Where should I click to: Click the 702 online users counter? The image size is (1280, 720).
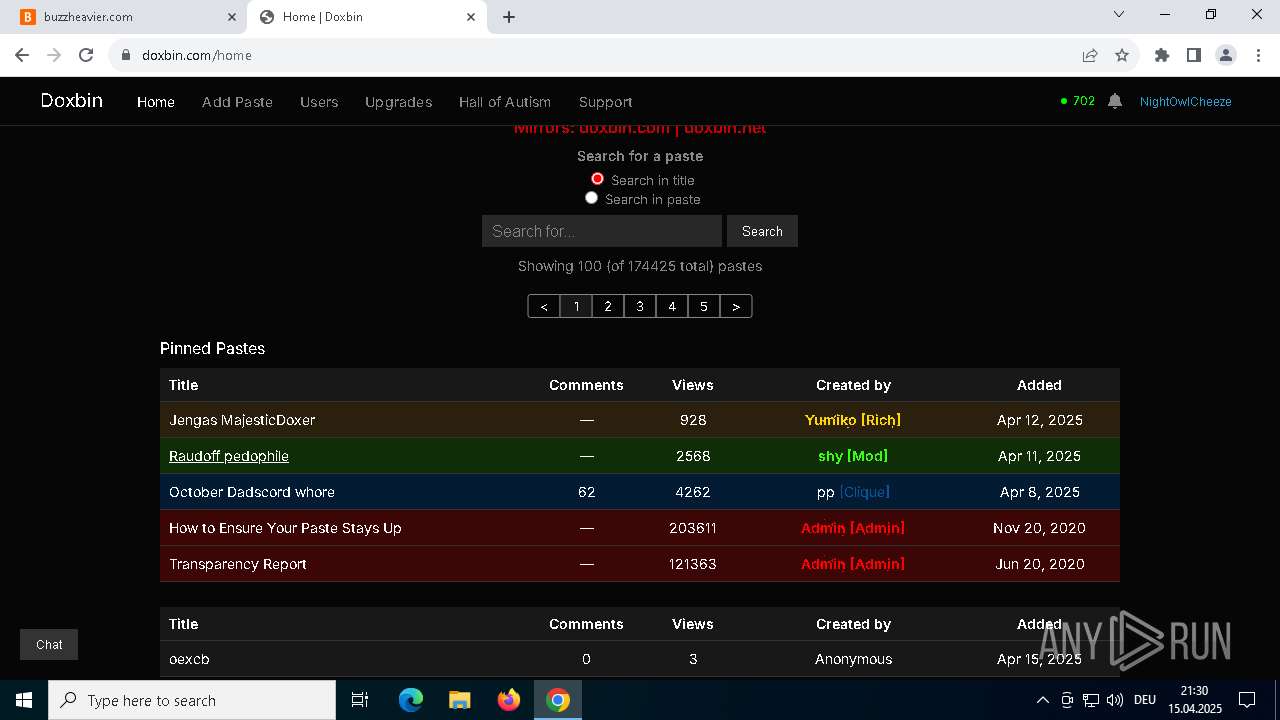click(x=1078, y=101)
